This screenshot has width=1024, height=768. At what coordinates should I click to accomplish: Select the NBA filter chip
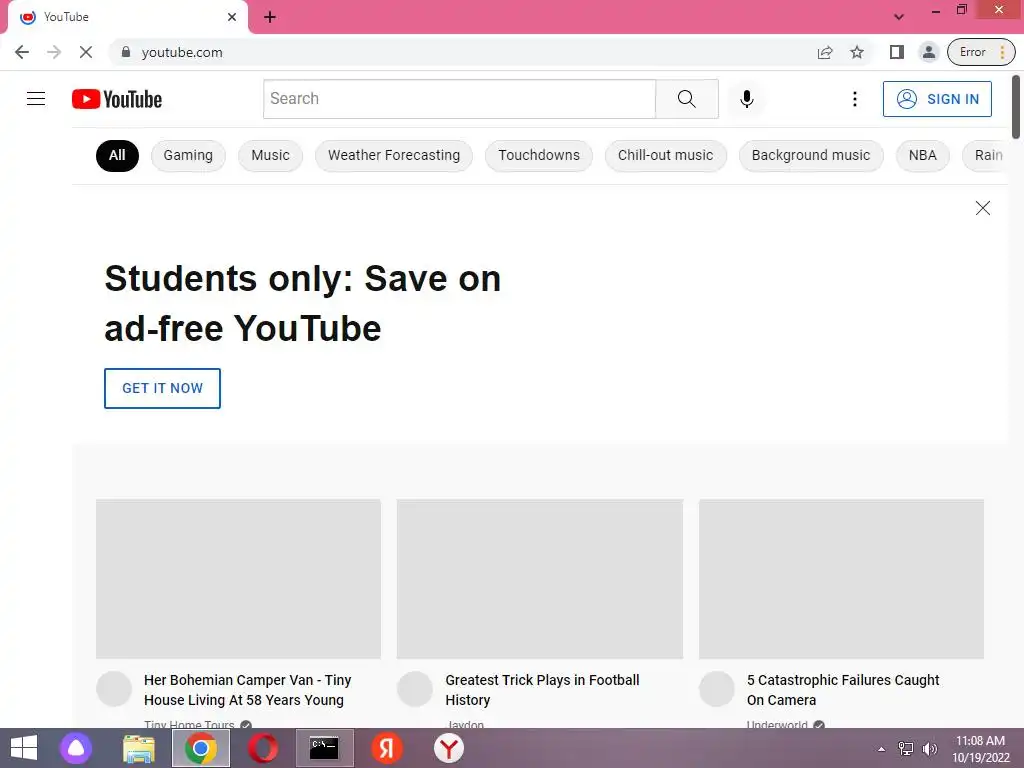922,155
